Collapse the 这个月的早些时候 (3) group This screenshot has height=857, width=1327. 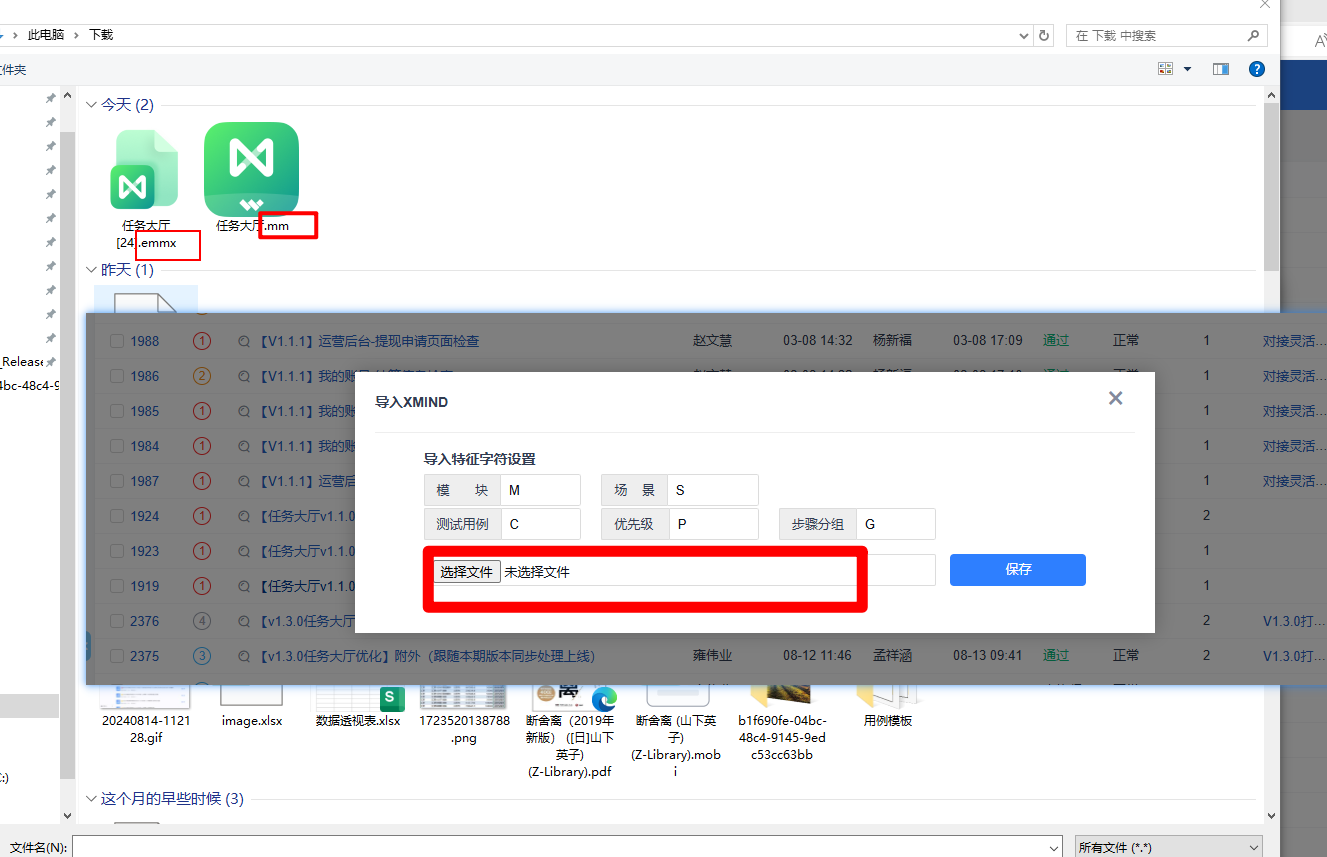91,799
